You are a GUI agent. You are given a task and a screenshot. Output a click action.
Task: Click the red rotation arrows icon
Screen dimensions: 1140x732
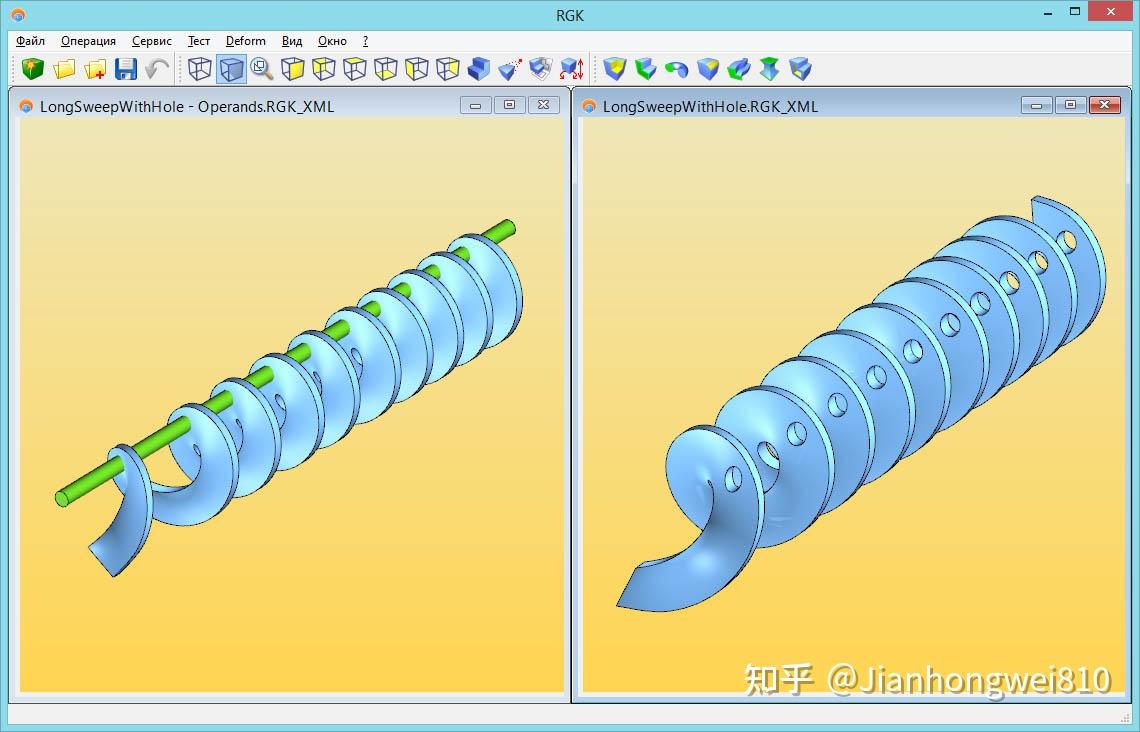(572, 68)
